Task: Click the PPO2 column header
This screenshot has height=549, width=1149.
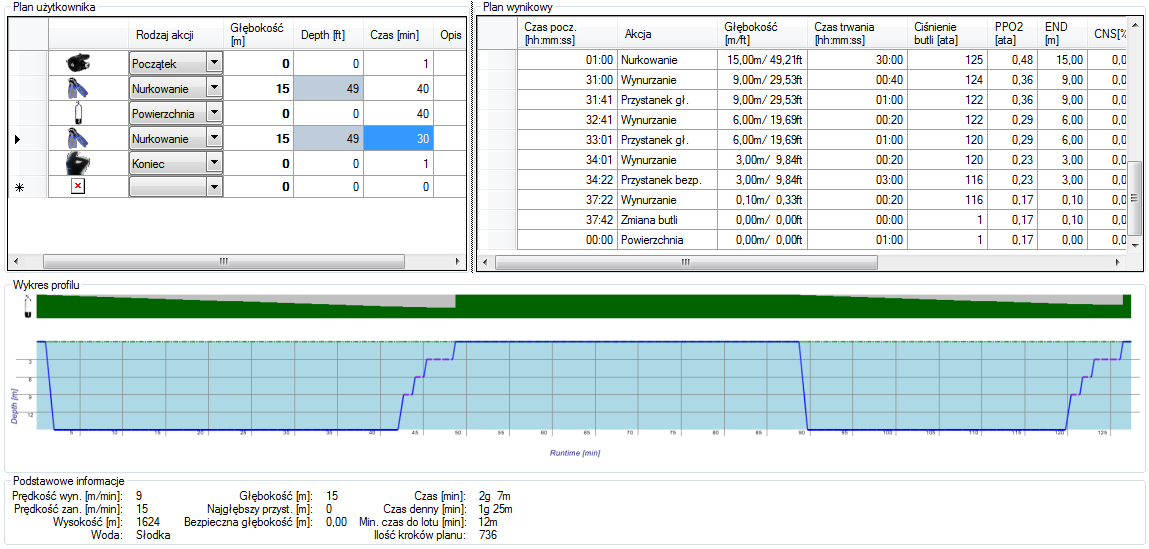Action: pos(1013,34)
